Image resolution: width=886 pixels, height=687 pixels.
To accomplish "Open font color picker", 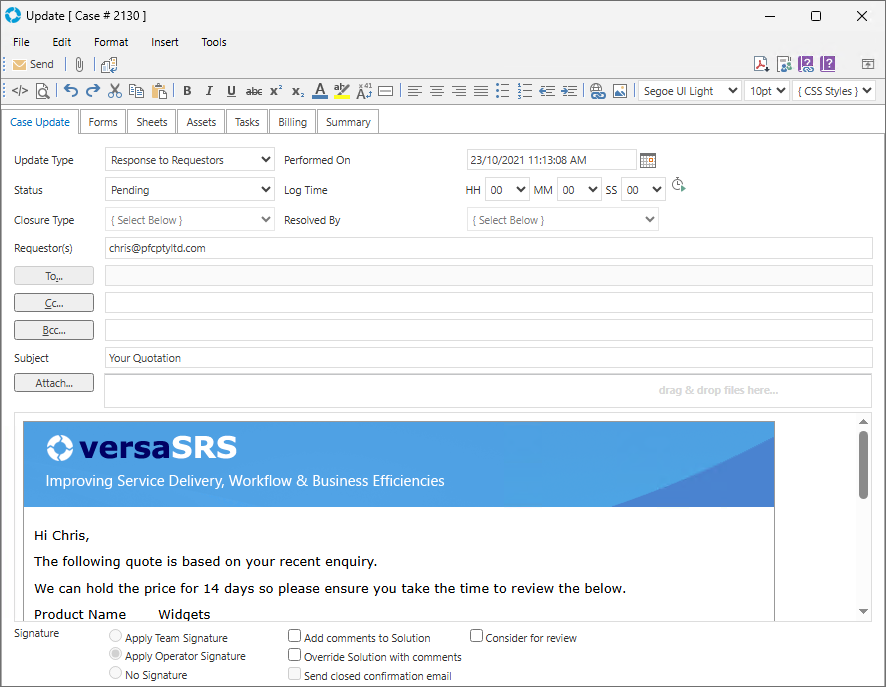I will tap(320, 90).
